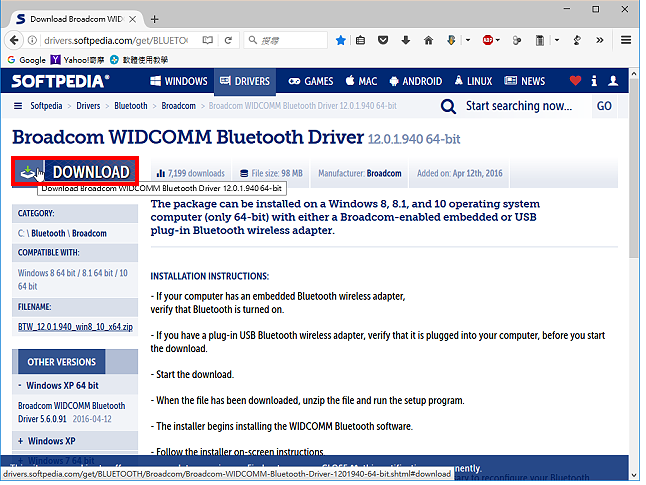Open the NEWS section menu
This screenshot has height=485, width=646.
point(524,81)
